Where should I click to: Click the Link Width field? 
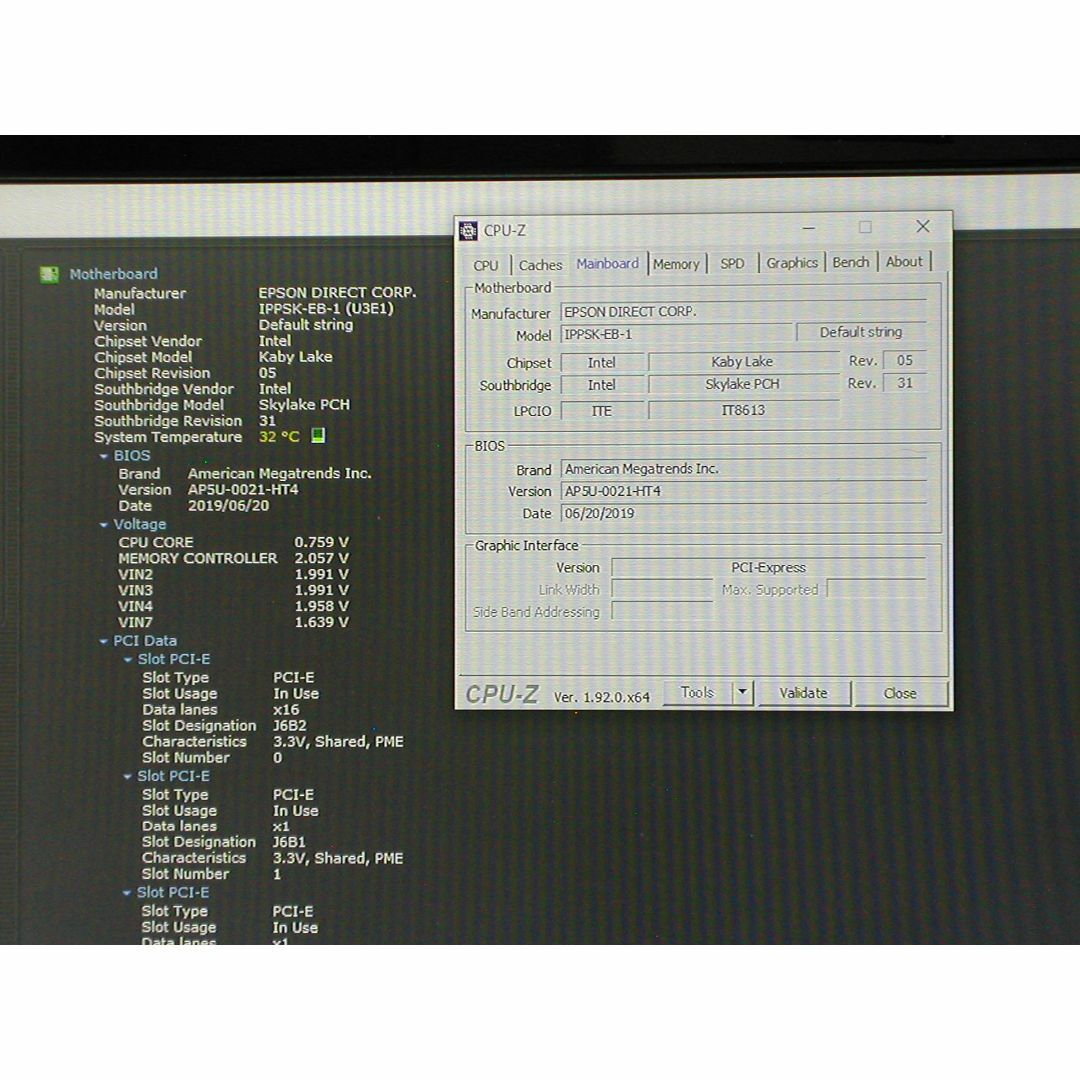[x=662, y=590]
